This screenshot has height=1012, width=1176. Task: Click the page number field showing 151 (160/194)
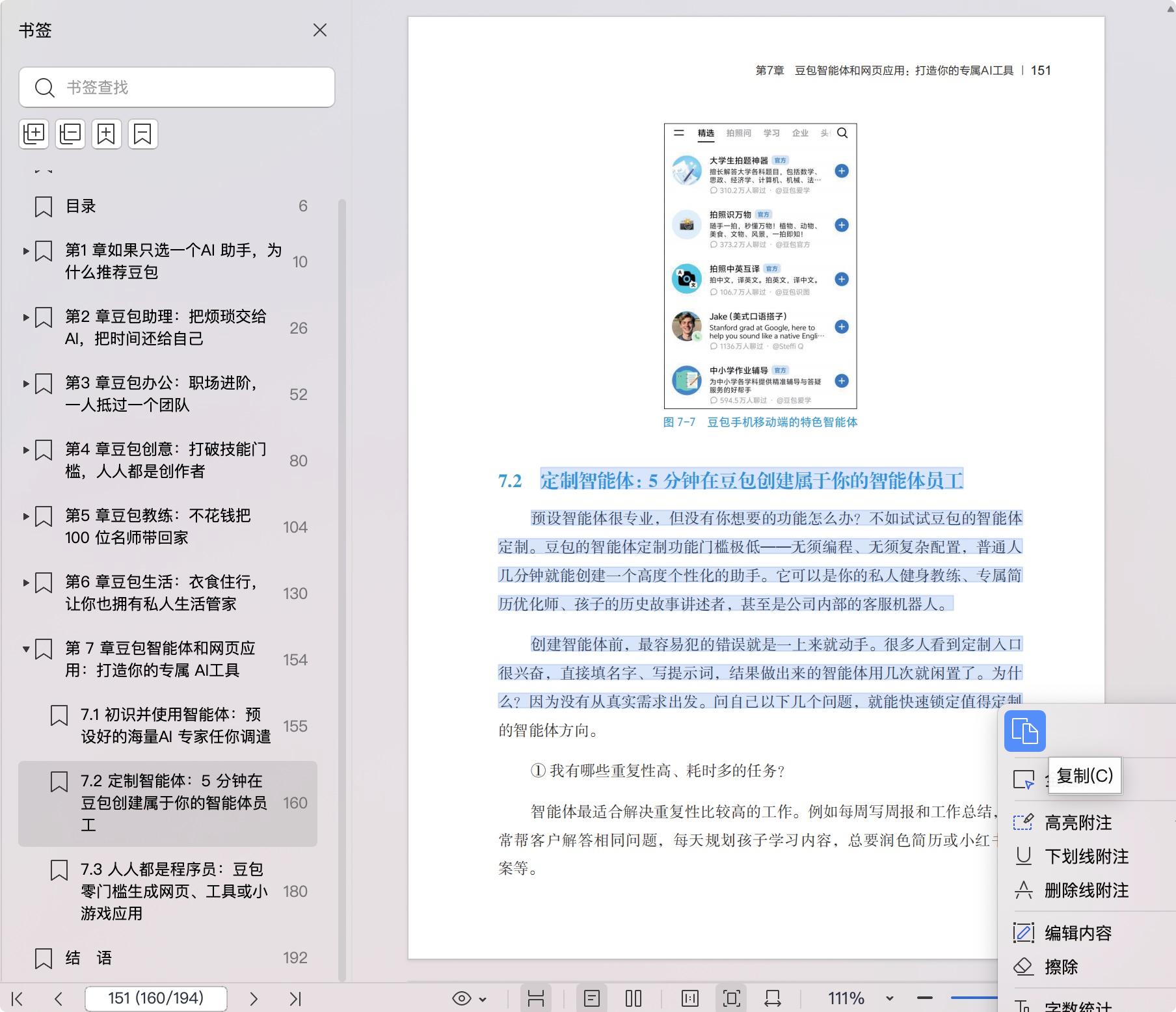156,998
